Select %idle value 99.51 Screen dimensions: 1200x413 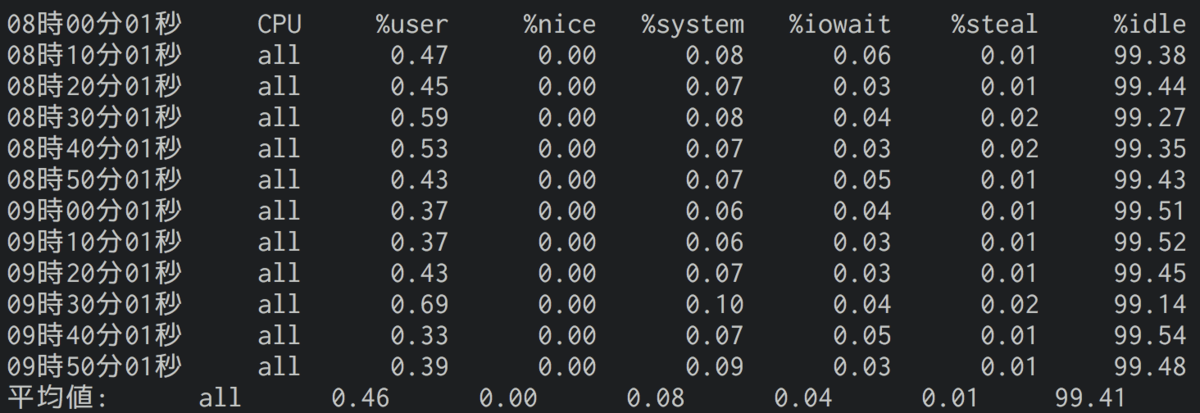click(1149, 211)
